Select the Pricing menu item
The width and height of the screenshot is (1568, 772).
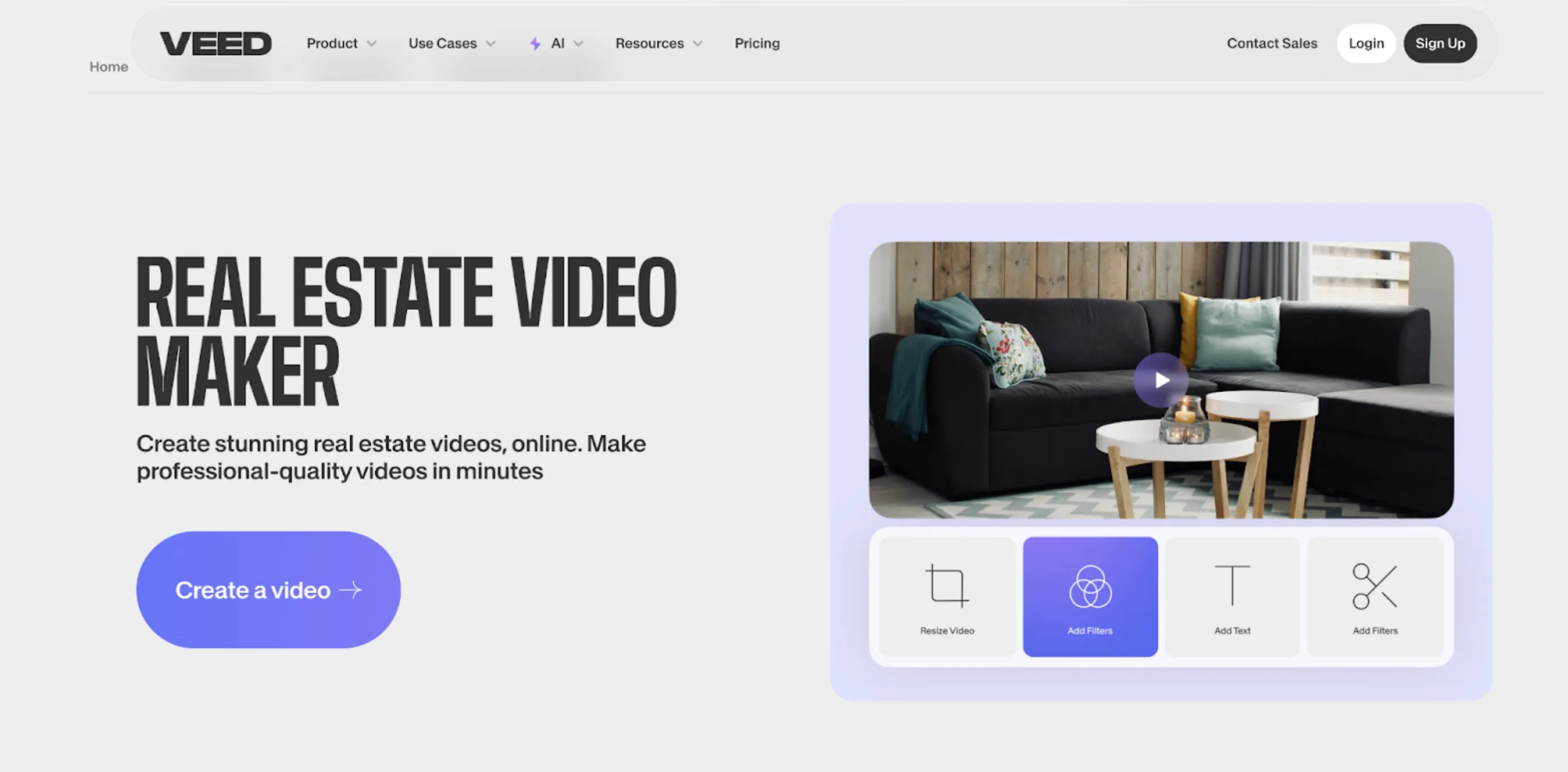coord(757,43)
